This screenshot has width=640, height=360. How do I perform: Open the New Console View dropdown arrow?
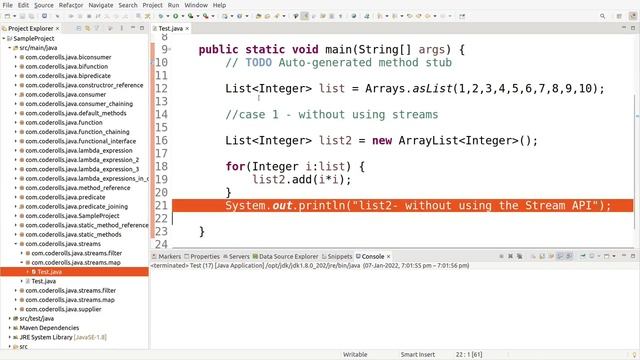(x=613, y=256)
